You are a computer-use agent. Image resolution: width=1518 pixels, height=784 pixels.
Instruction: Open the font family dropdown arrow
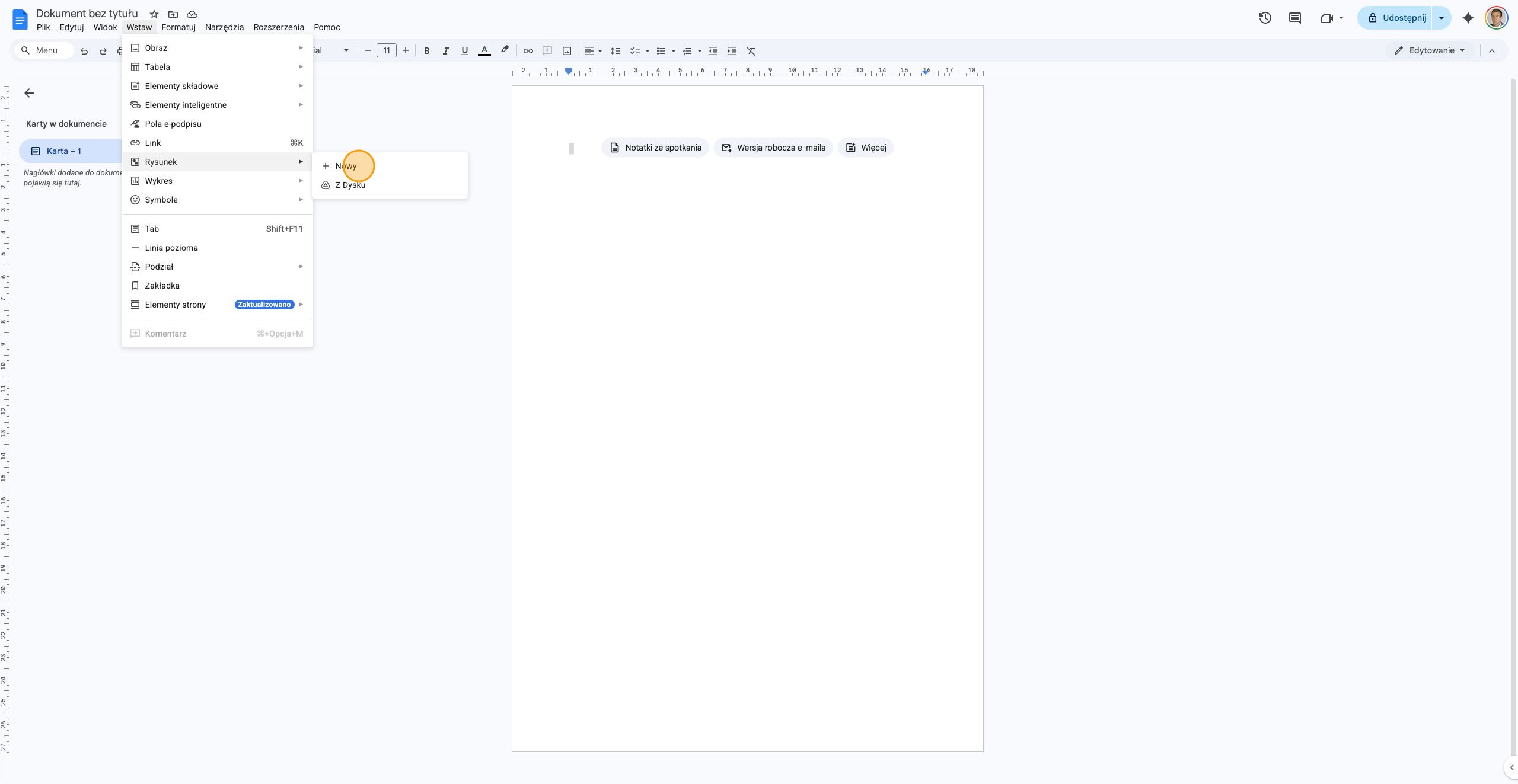346,51
